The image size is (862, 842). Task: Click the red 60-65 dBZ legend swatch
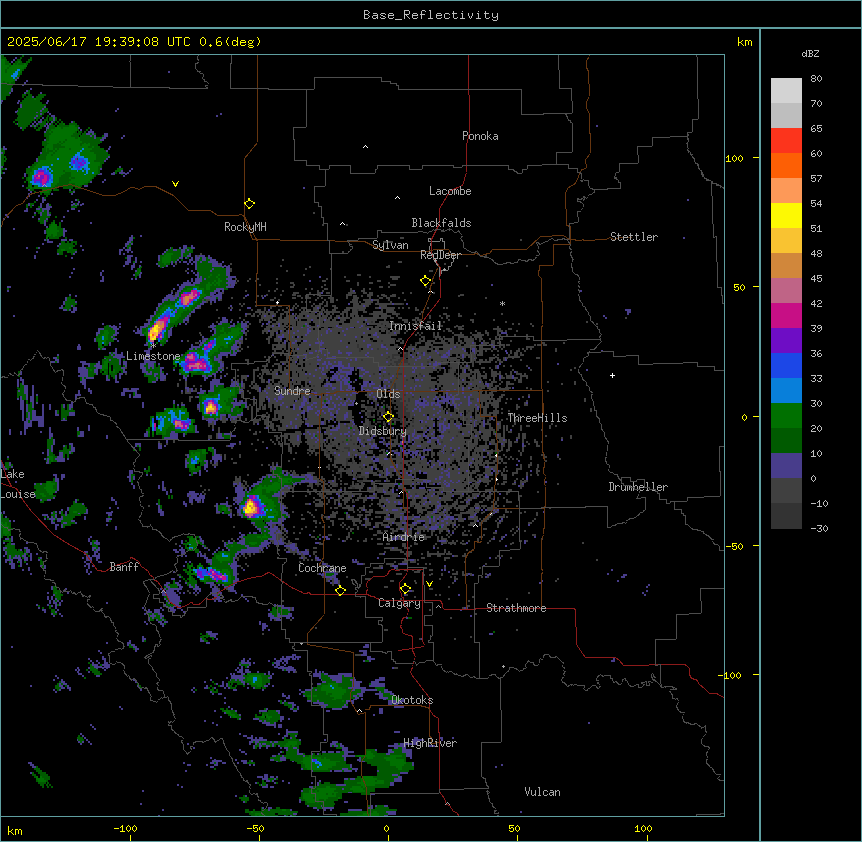(786, 140)
